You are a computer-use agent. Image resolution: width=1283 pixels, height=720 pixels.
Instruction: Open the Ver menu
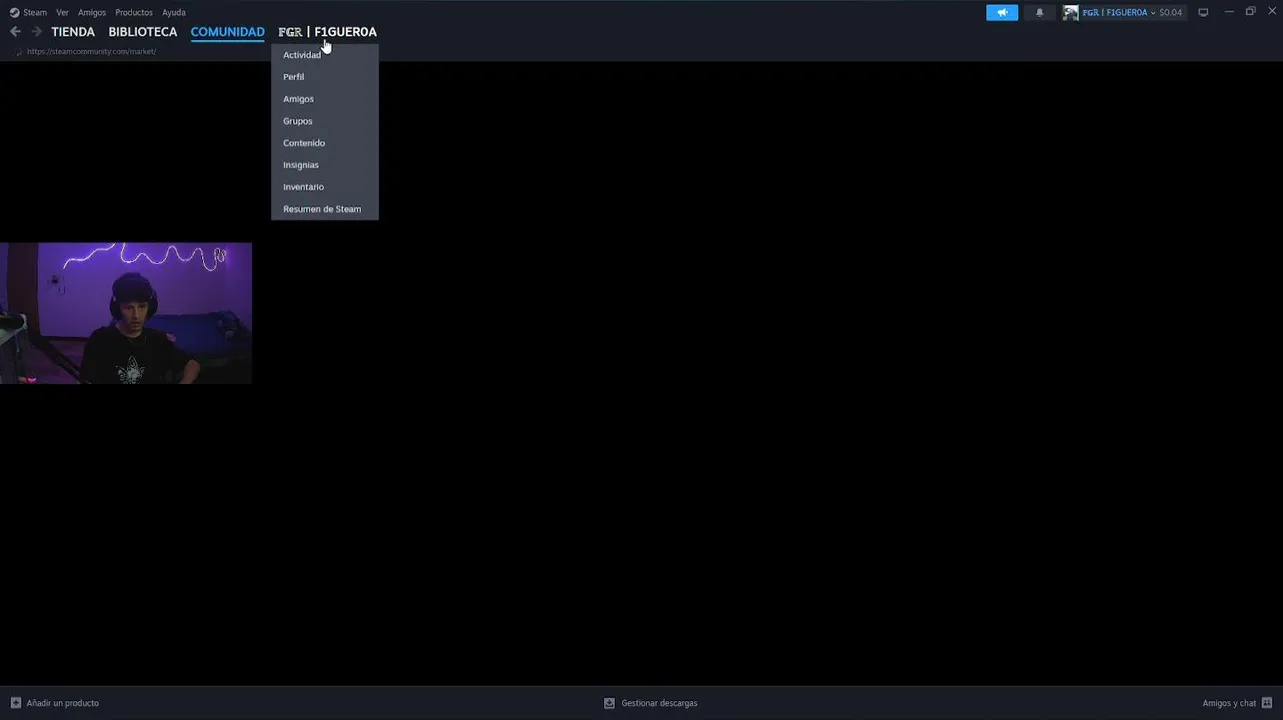coord(62,12)
